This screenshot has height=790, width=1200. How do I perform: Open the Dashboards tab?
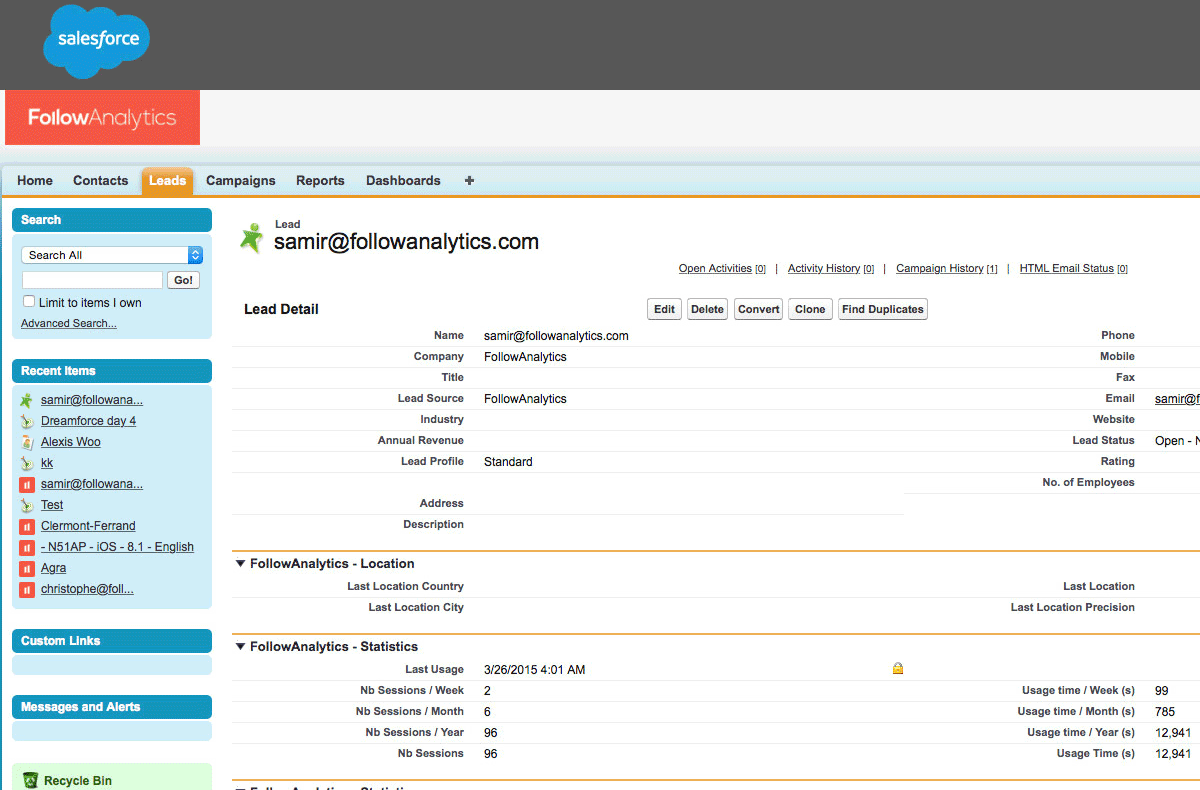pyautogui.click(x=403, y=181)
